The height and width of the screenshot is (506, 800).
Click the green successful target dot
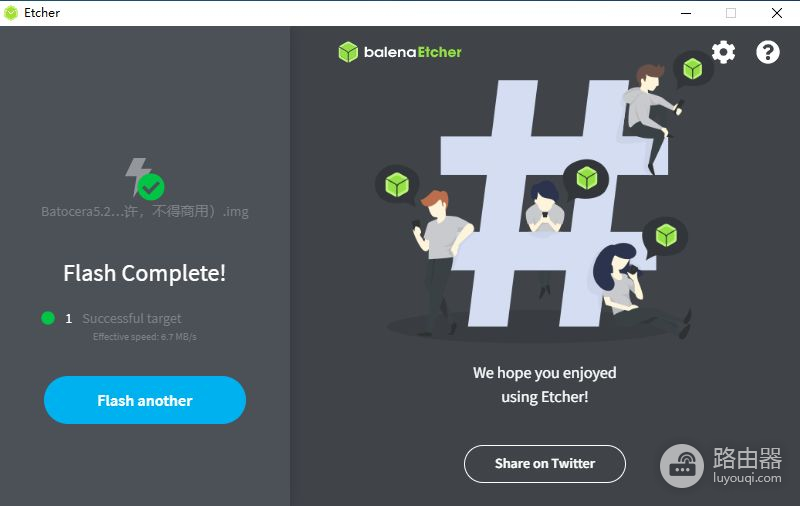[x=48, y=318]
